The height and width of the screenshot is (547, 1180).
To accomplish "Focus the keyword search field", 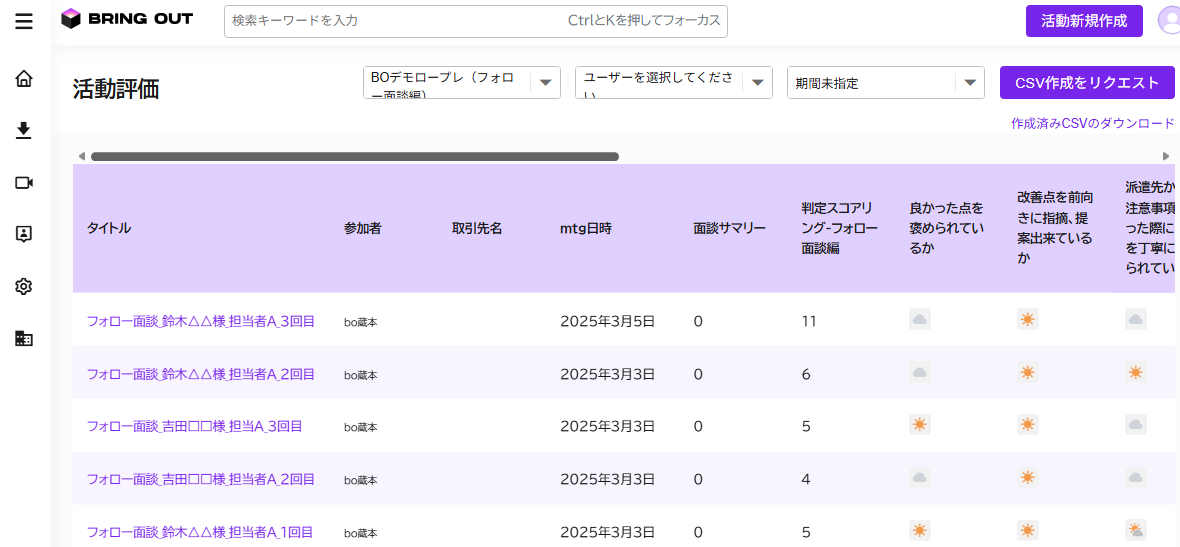I will pyautogui.click(x=476, y=21).
